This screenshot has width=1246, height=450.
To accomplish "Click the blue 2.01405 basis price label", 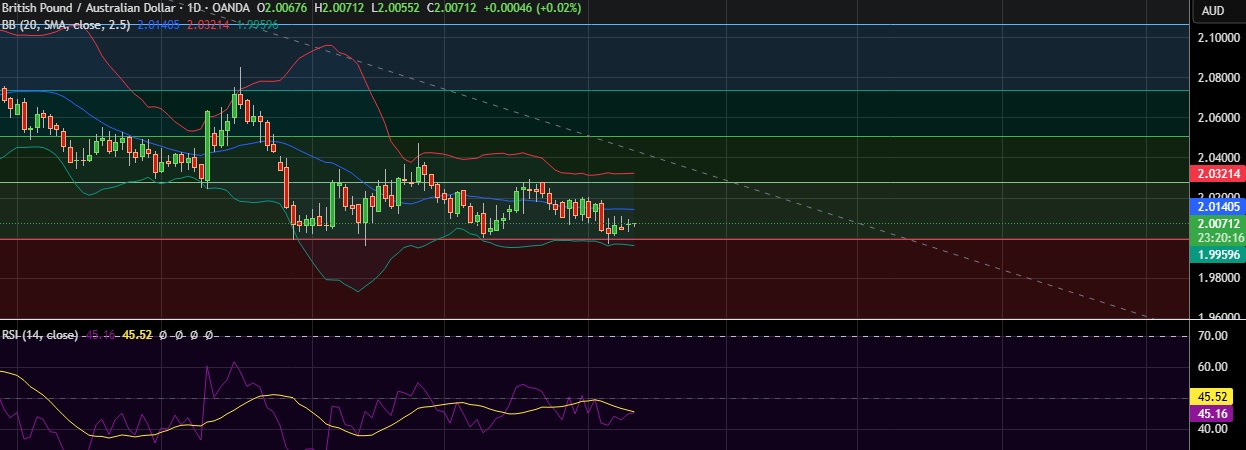I will tap(1218, 206).
